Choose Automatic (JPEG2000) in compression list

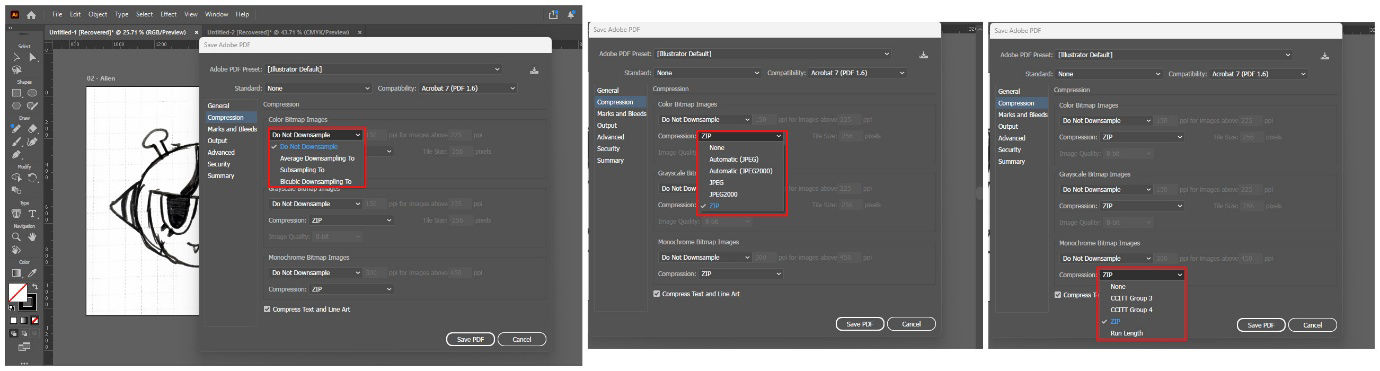pos(740,171)
